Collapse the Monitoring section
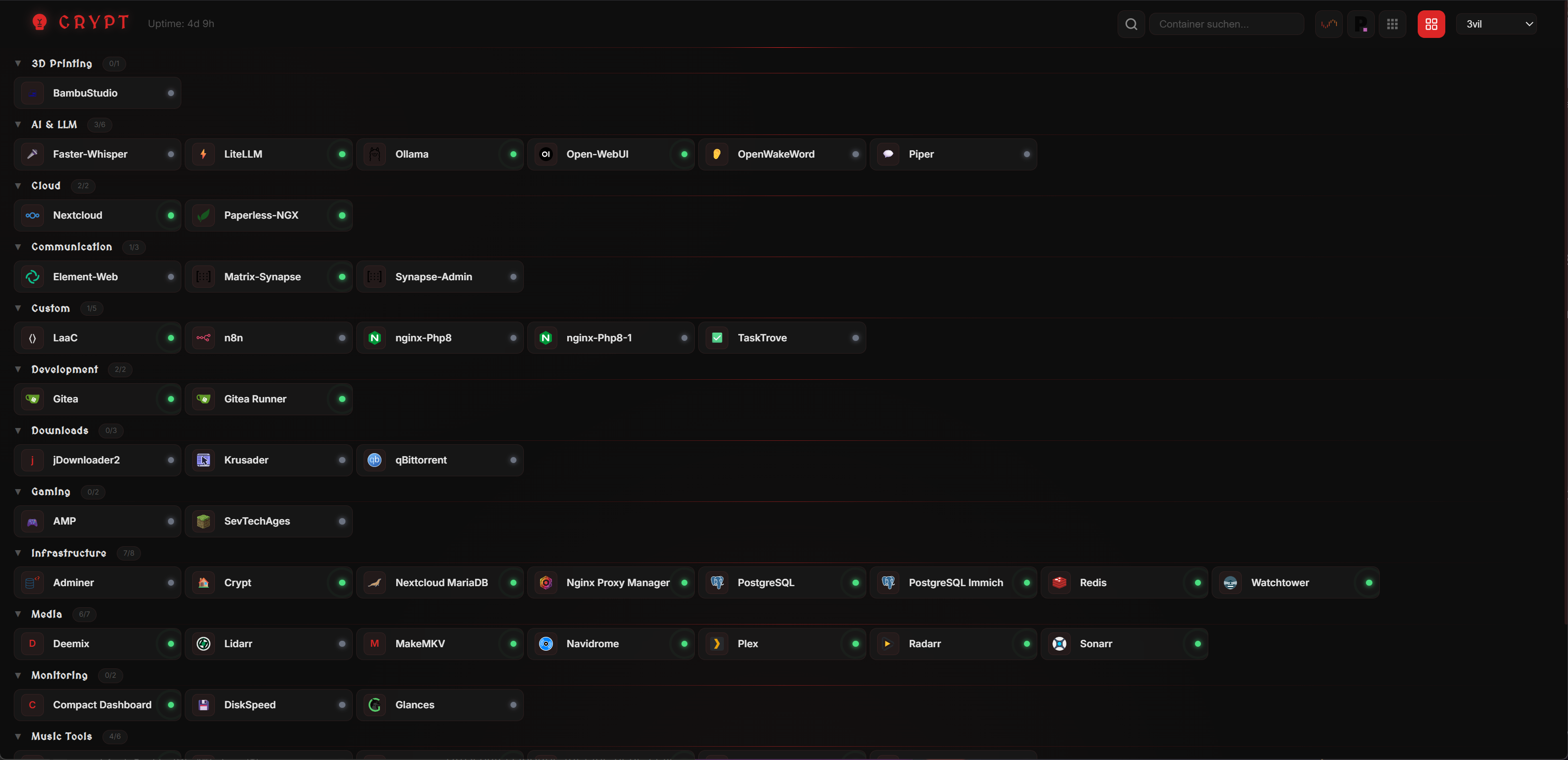This screenshot has width=1568, height=760. (18, 675)
